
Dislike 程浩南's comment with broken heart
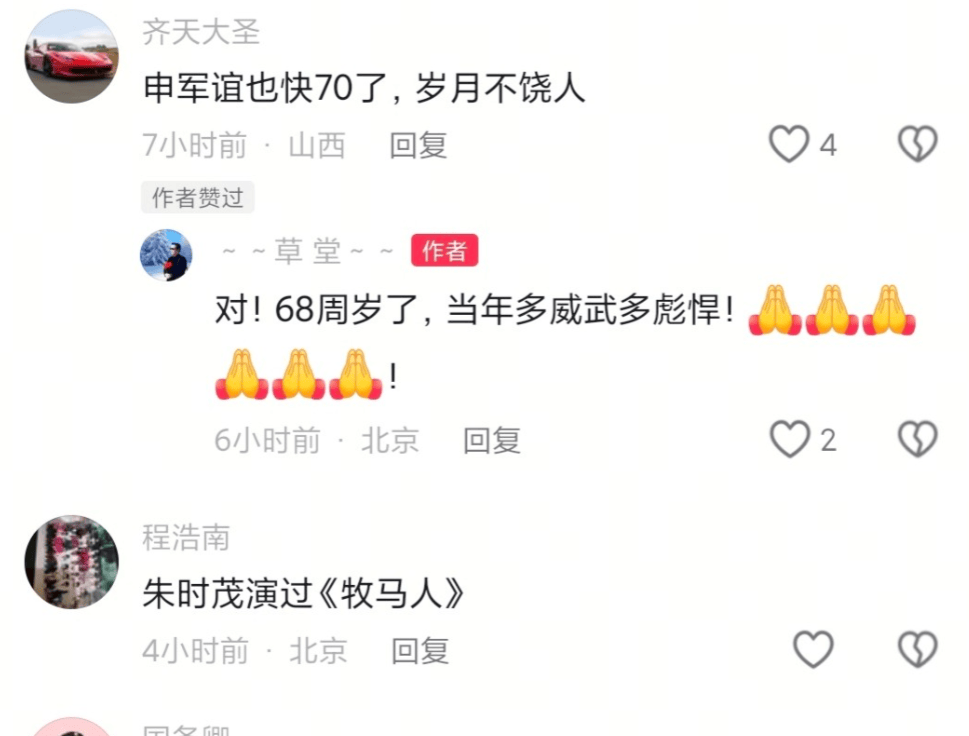point(917,649)
